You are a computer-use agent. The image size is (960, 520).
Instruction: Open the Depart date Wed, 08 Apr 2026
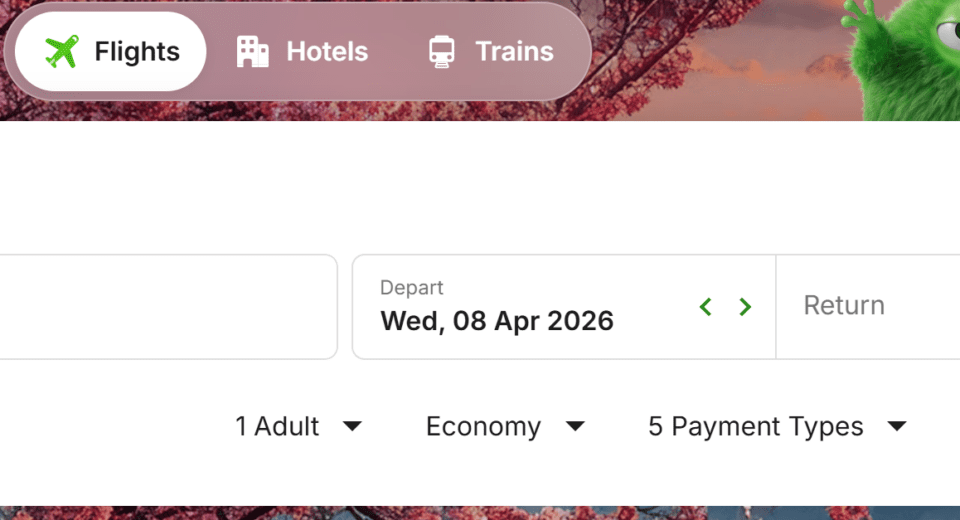click(x=497, y=320)
